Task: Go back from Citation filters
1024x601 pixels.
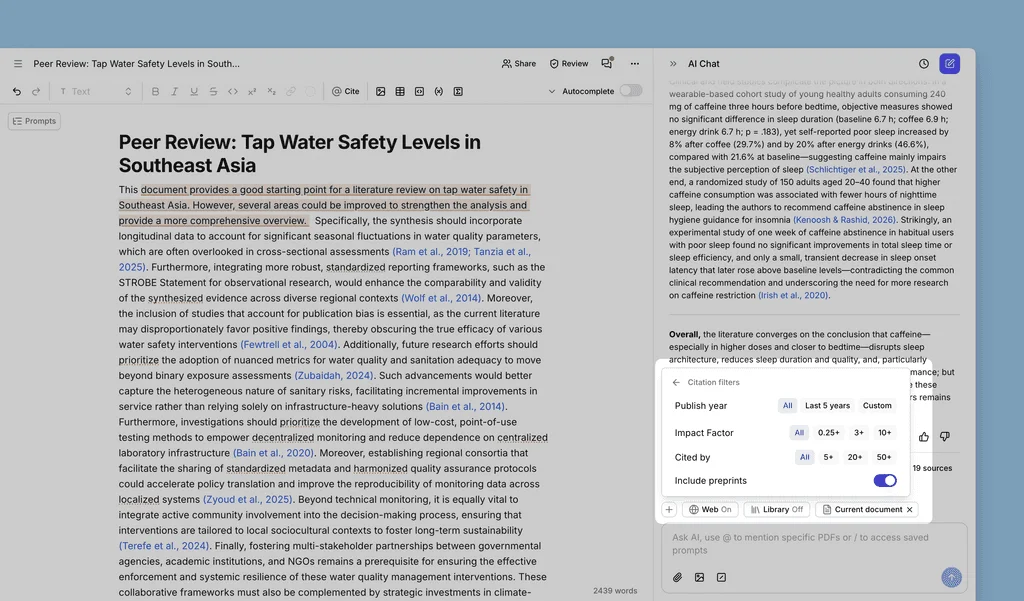Action: (676, 382)
